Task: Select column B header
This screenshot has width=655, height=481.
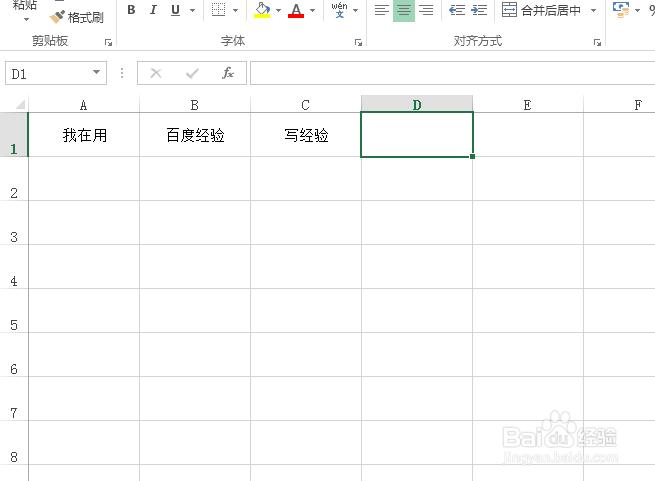Action: click(195, 104)
